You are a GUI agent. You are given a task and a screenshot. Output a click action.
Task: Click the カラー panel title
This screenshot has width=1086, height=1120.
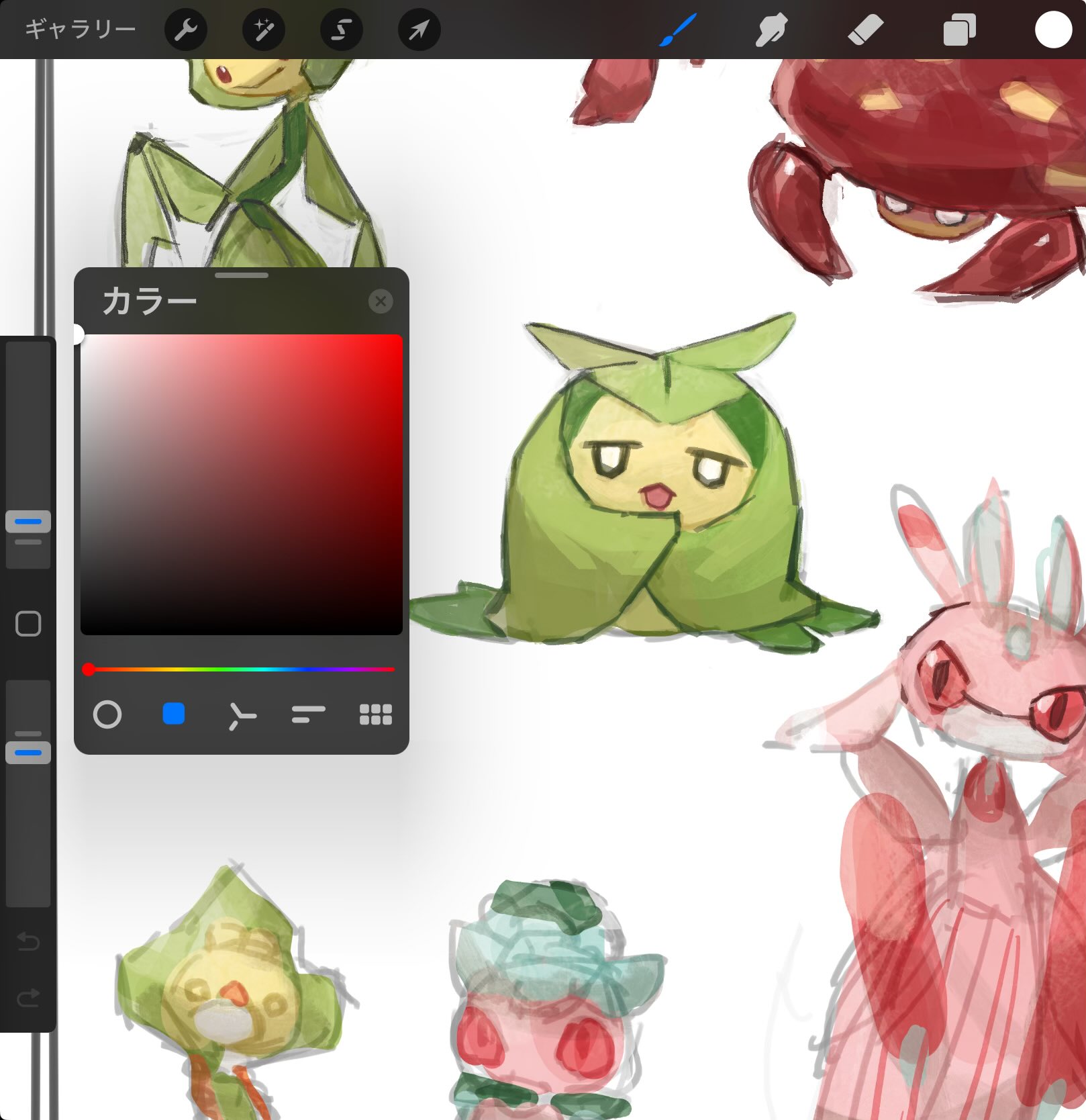150,301
